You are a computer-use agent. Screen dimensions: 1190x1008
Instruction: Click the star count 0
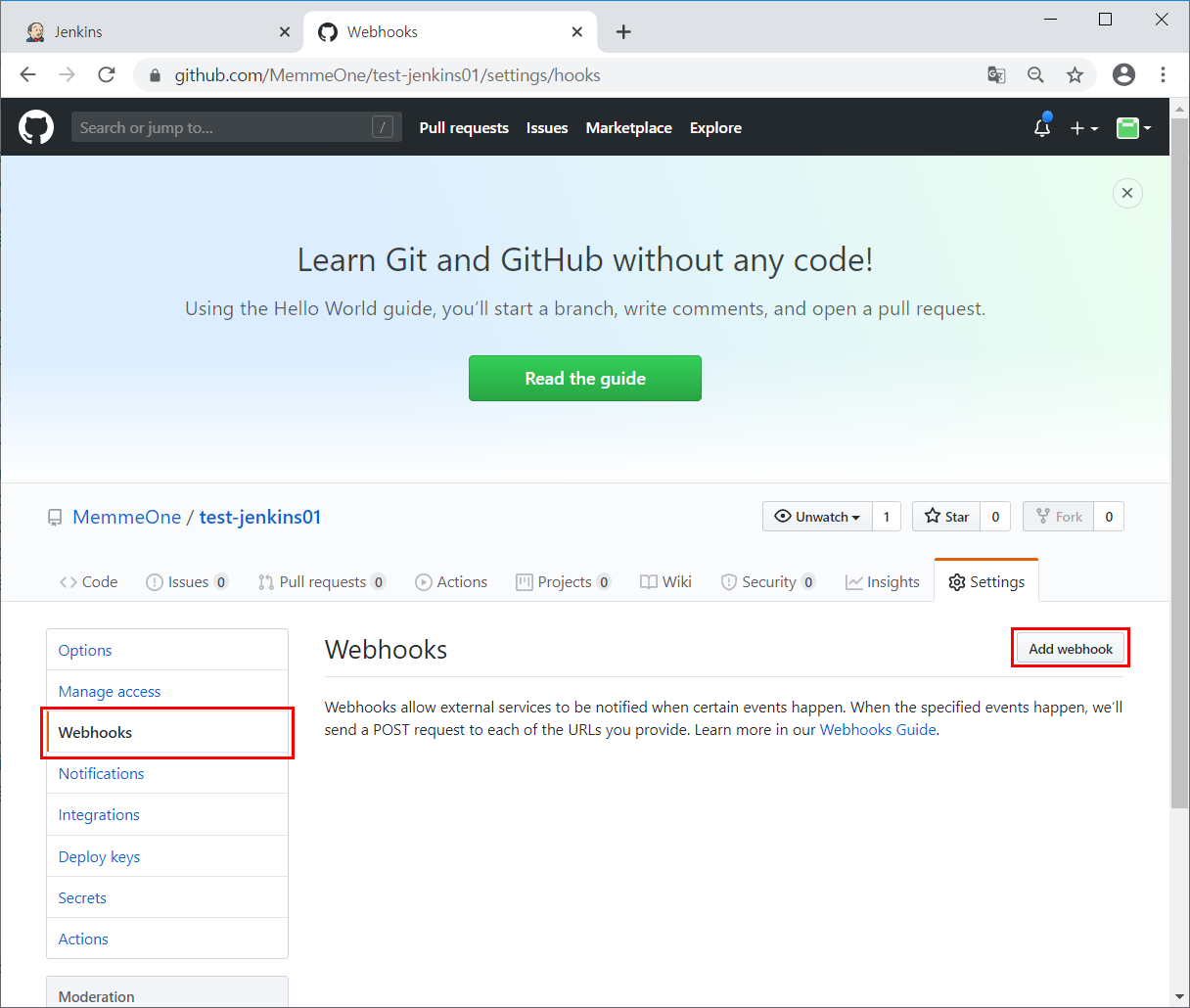995,517
